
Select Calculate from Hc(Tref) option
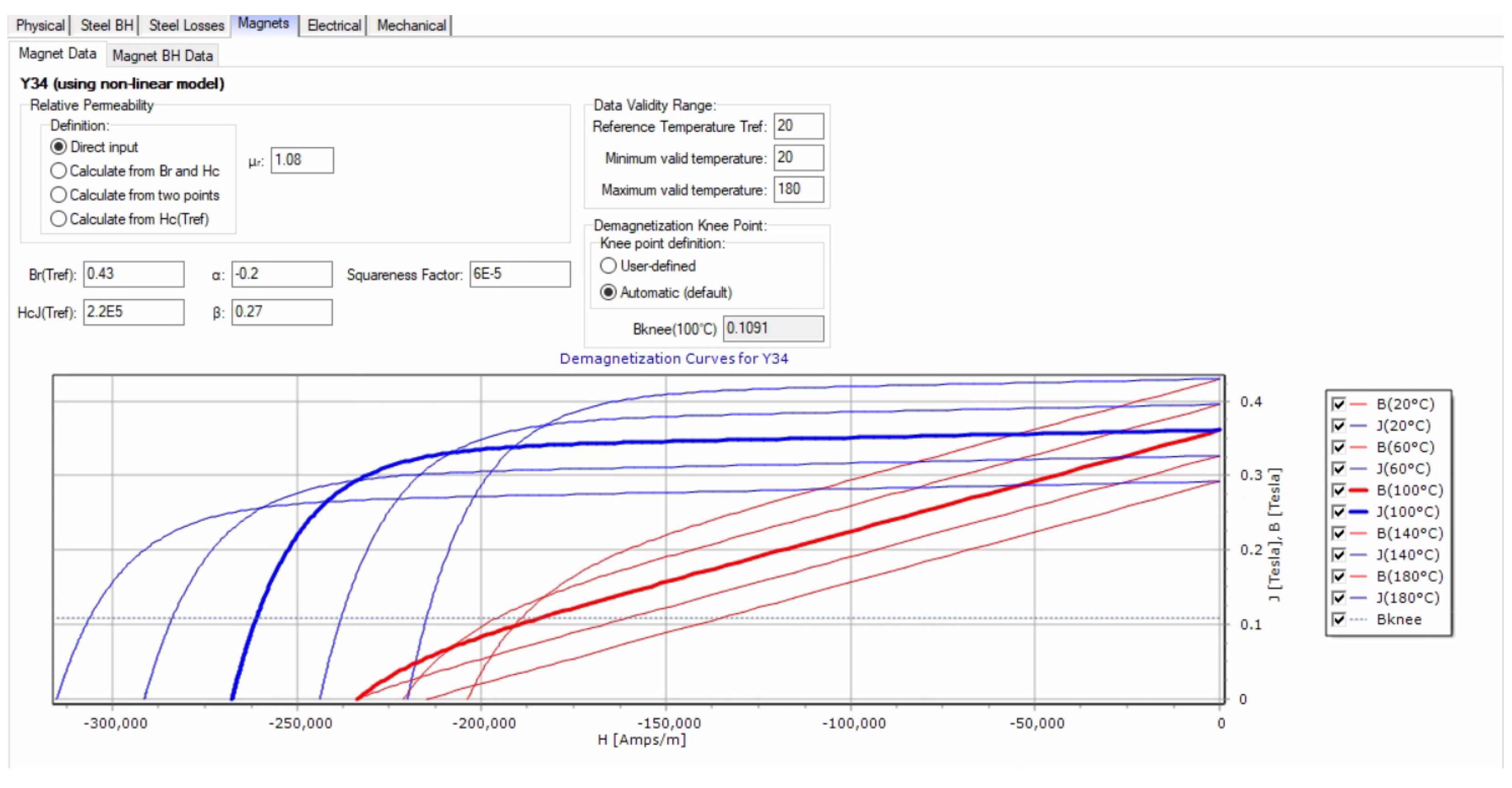coord(58,219)
